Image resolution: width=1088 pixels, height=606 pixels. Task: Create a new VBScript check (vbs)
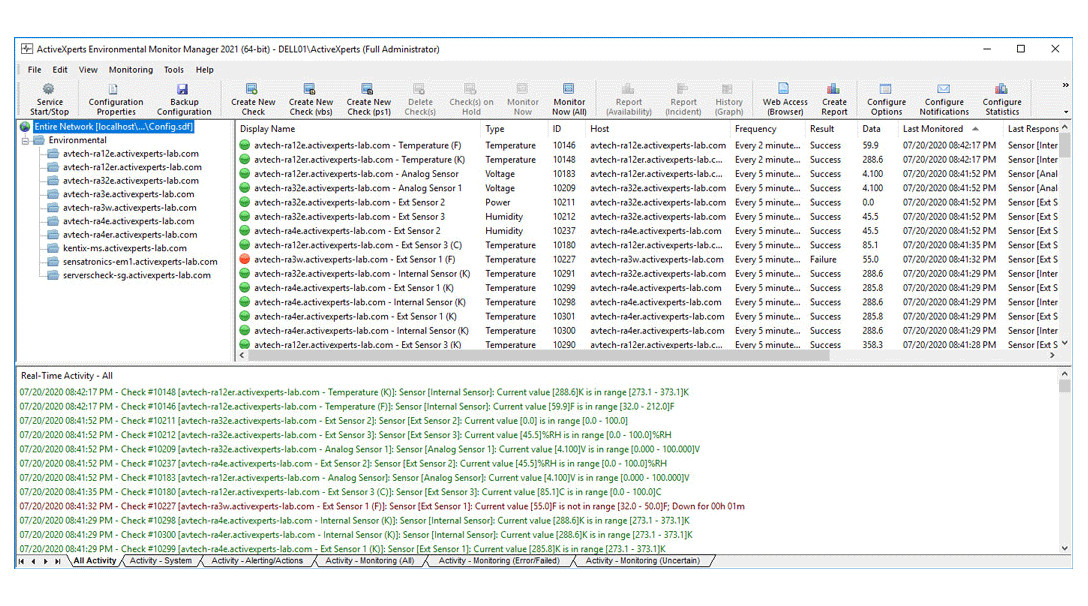310,99
